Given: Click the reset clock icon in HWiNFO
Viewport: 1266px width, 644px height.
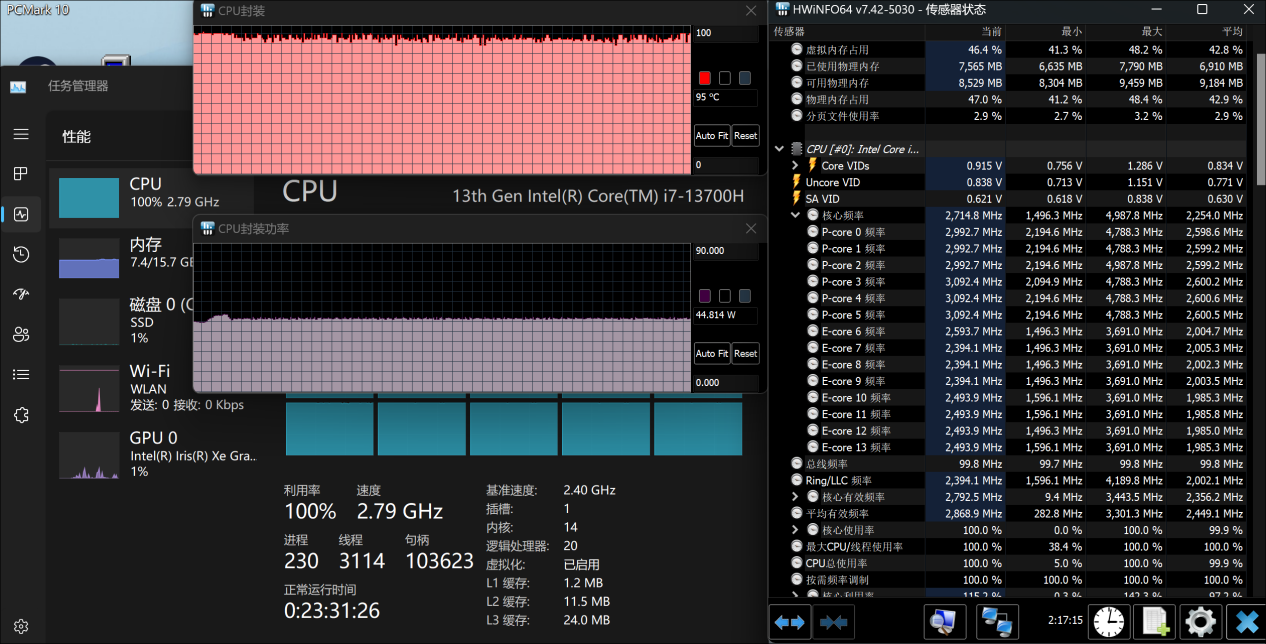Looking at the screenshot, I should [x=1108, y=621].
